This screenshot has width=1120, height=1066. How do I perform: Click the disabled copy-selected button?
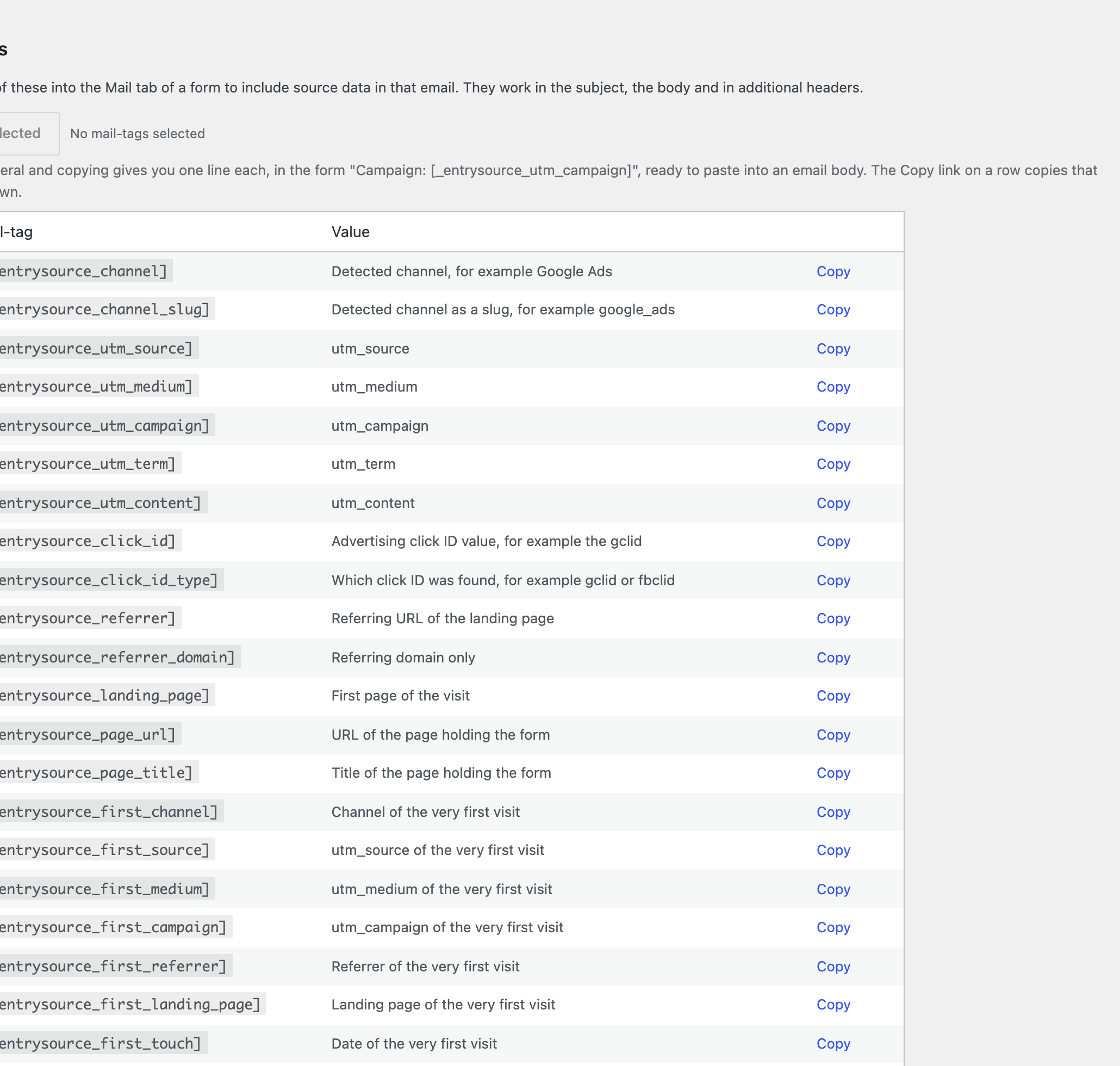click(x=28, y=134)
